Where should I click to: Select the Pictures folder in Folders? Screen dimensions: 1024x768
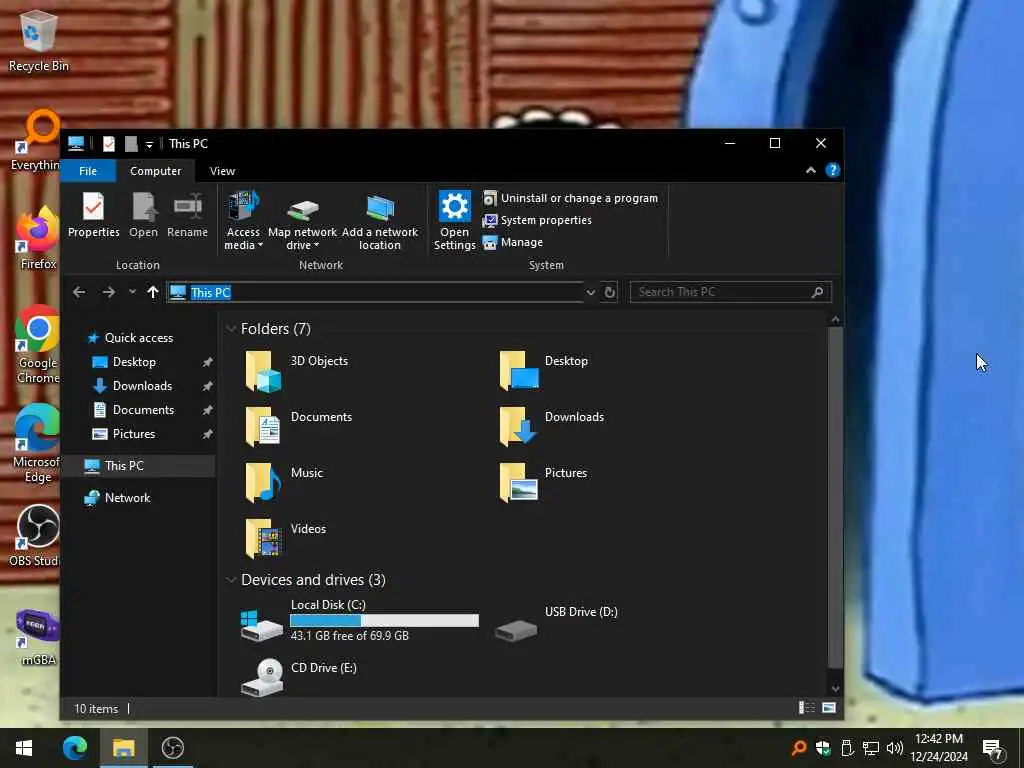(543, 483)
